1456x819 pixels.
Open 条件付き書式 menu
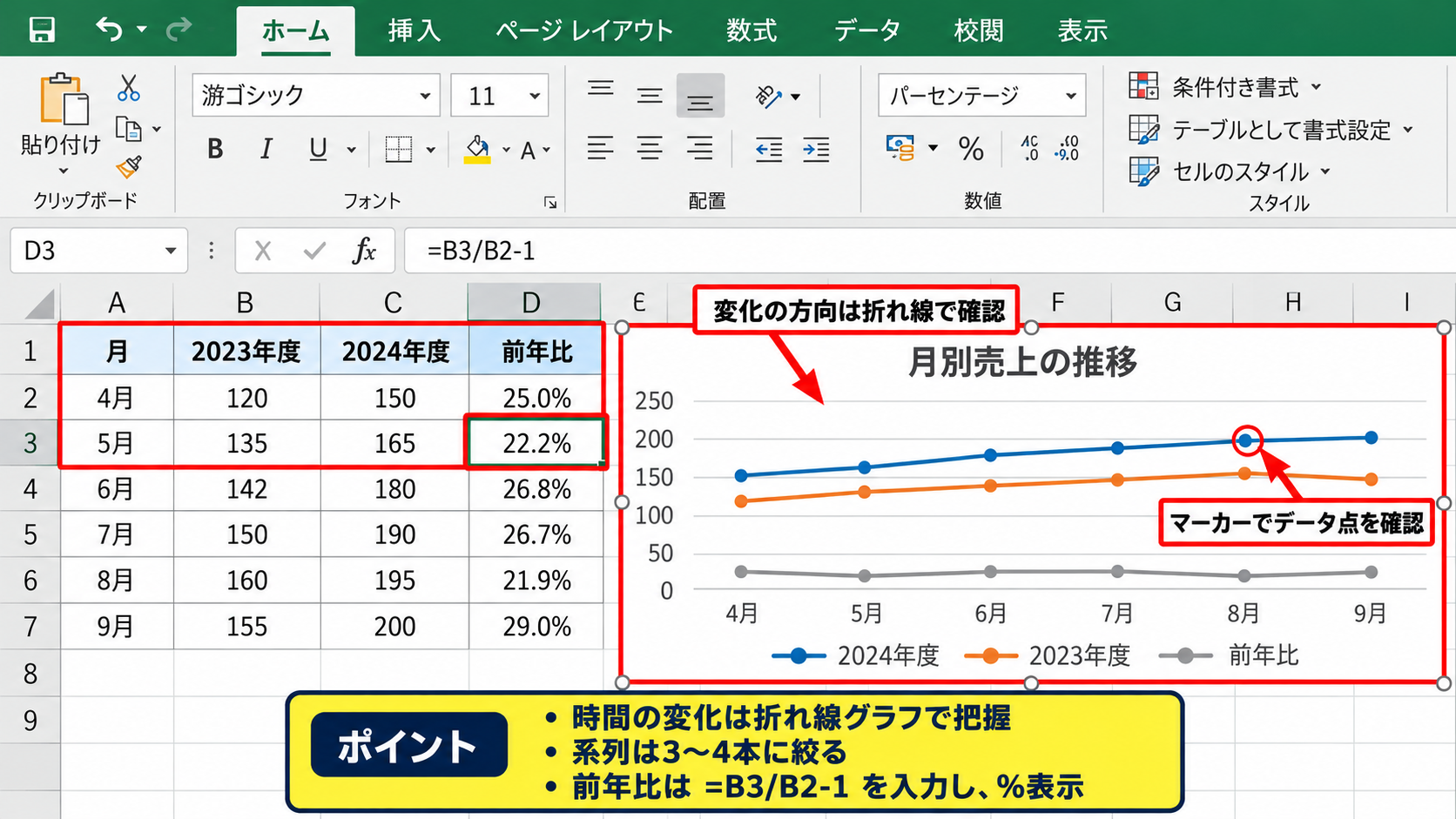point(1225,87)
